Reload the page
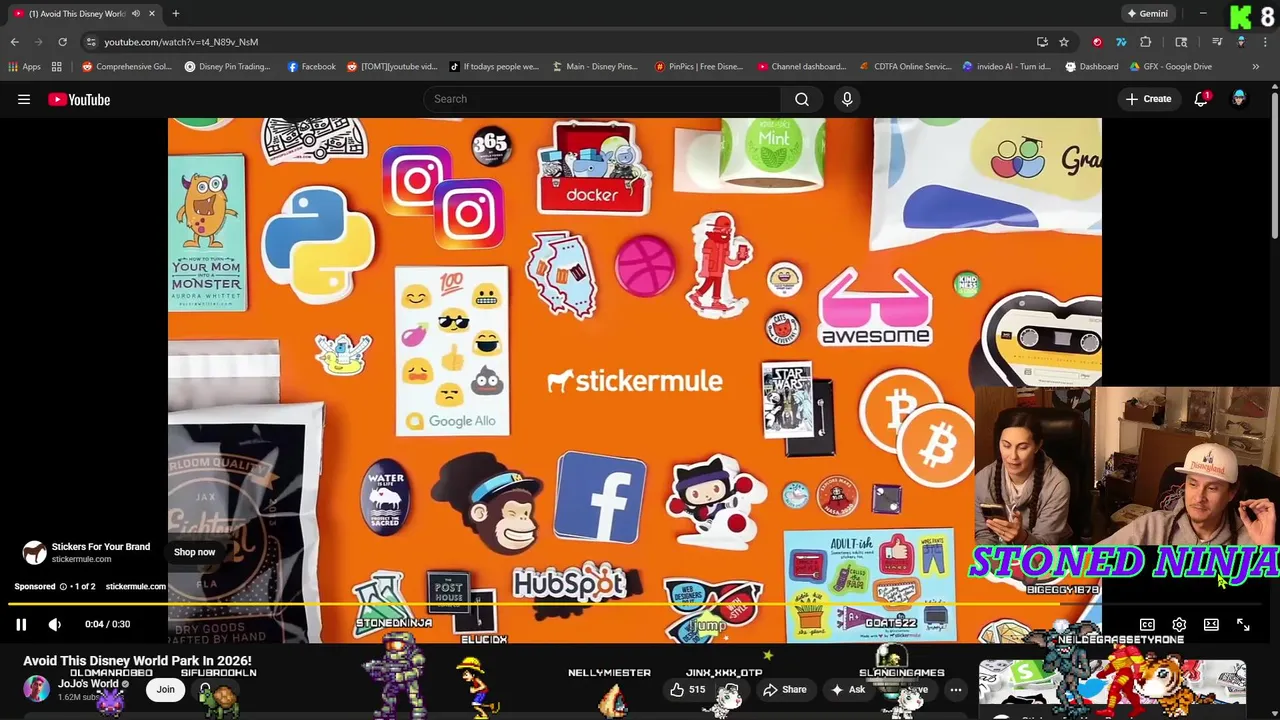Screen dimensions: 1280x720 coord(62,42)
